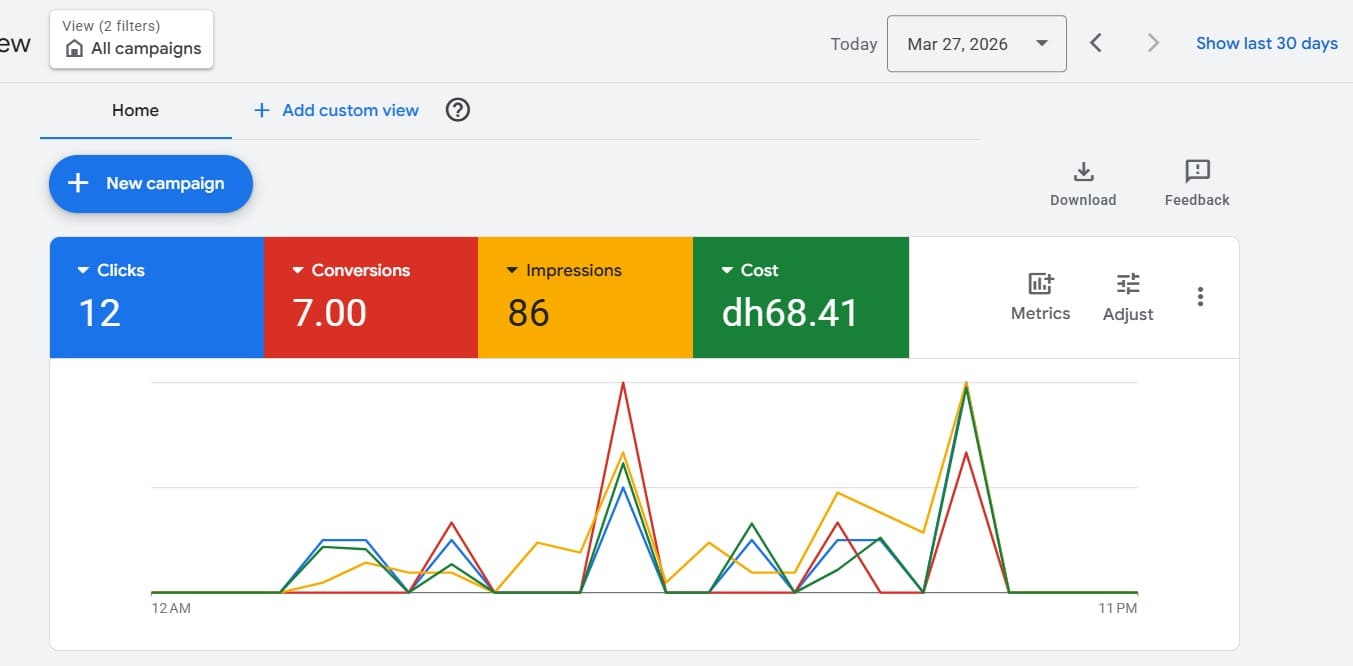Screen dimensions: 1353x666
Task: Click the 12 AM axis label
Action: pos(171,608)
